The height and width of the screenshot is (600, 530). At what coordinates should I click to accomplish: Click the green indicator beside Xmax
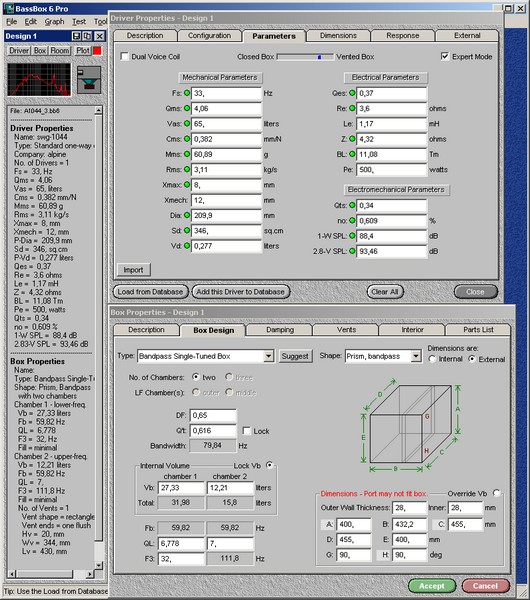point(187,185)
